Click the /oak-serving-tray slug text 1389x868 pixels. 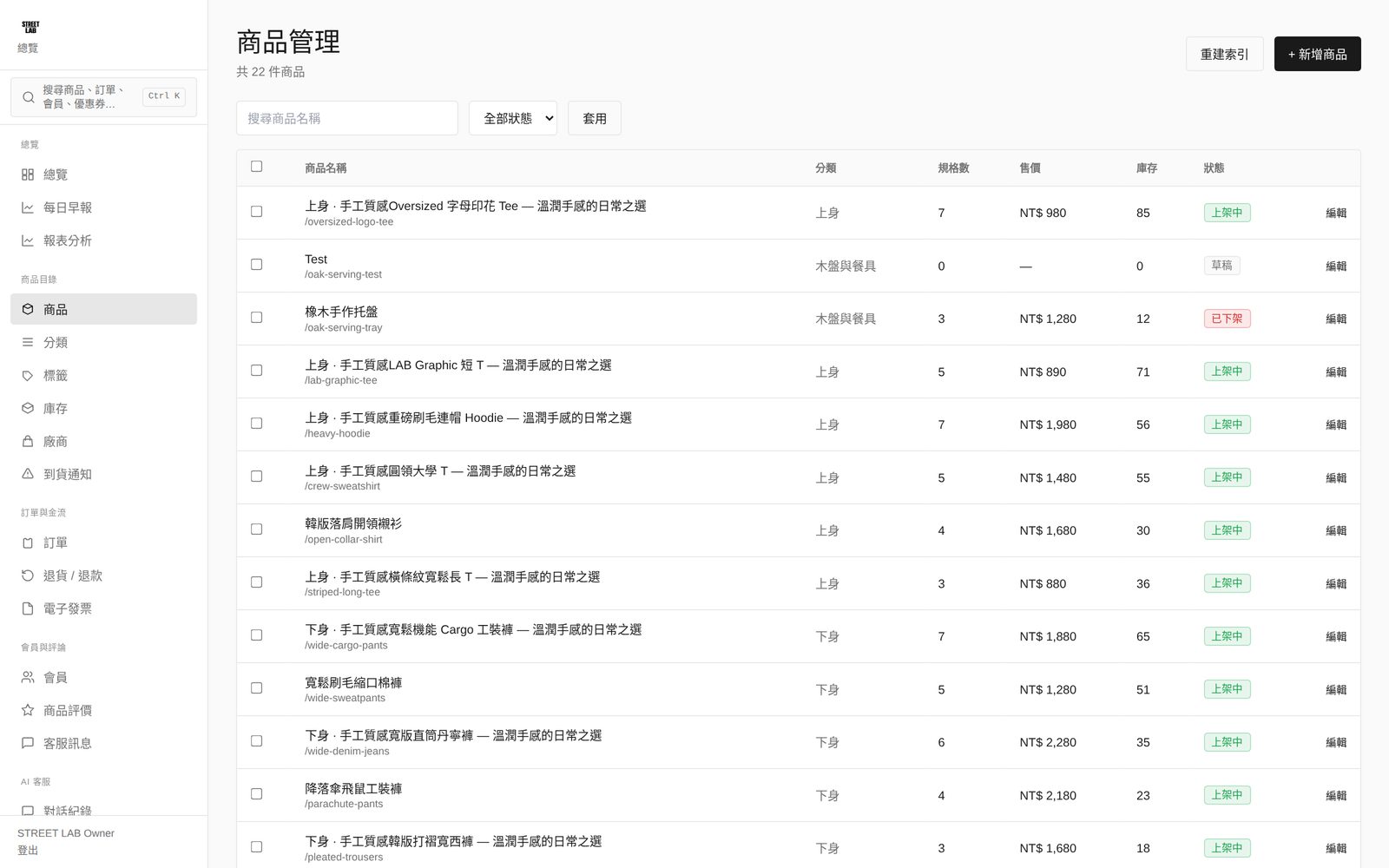click(343, 327)
